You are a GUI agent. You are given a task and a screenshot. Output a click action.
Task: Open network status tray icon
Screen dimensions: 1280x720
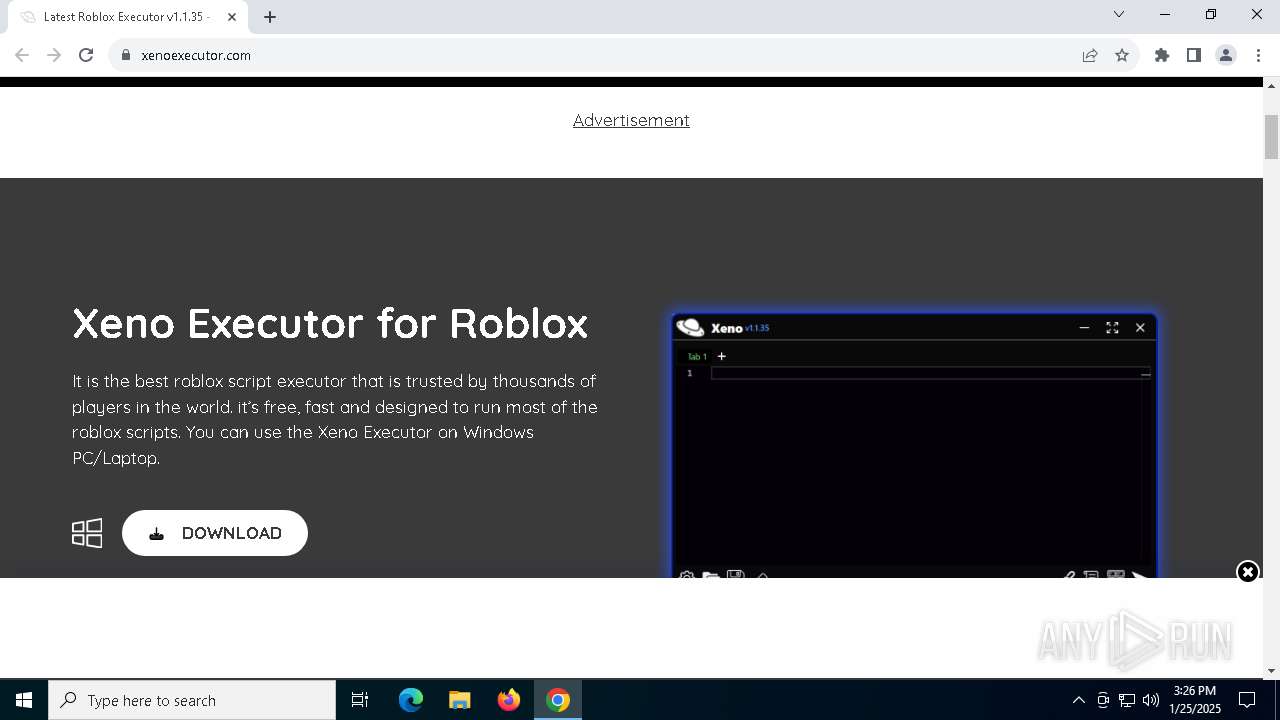click(1127, 700)
